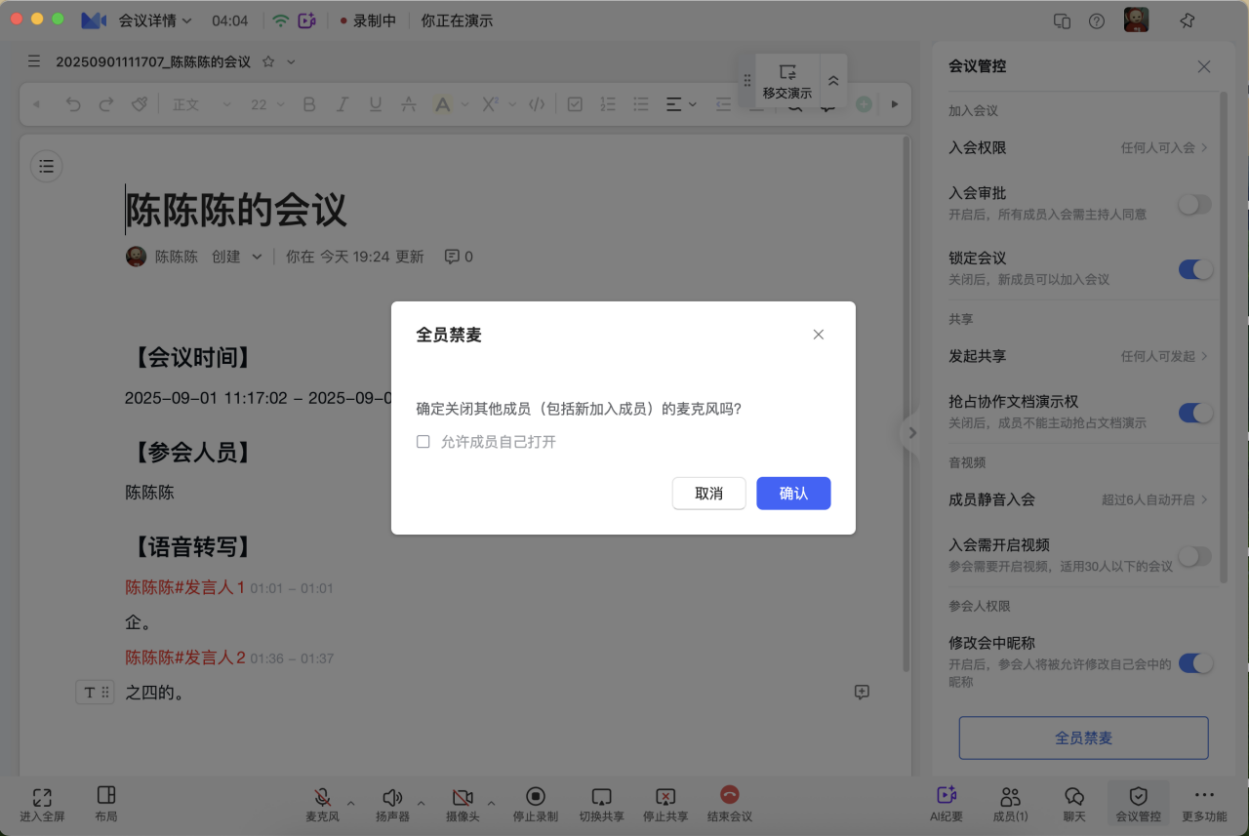Screen dimensions: 1249x836
Task: Toggle 抢占协作文档演示权 switch
Action: 1195,412
